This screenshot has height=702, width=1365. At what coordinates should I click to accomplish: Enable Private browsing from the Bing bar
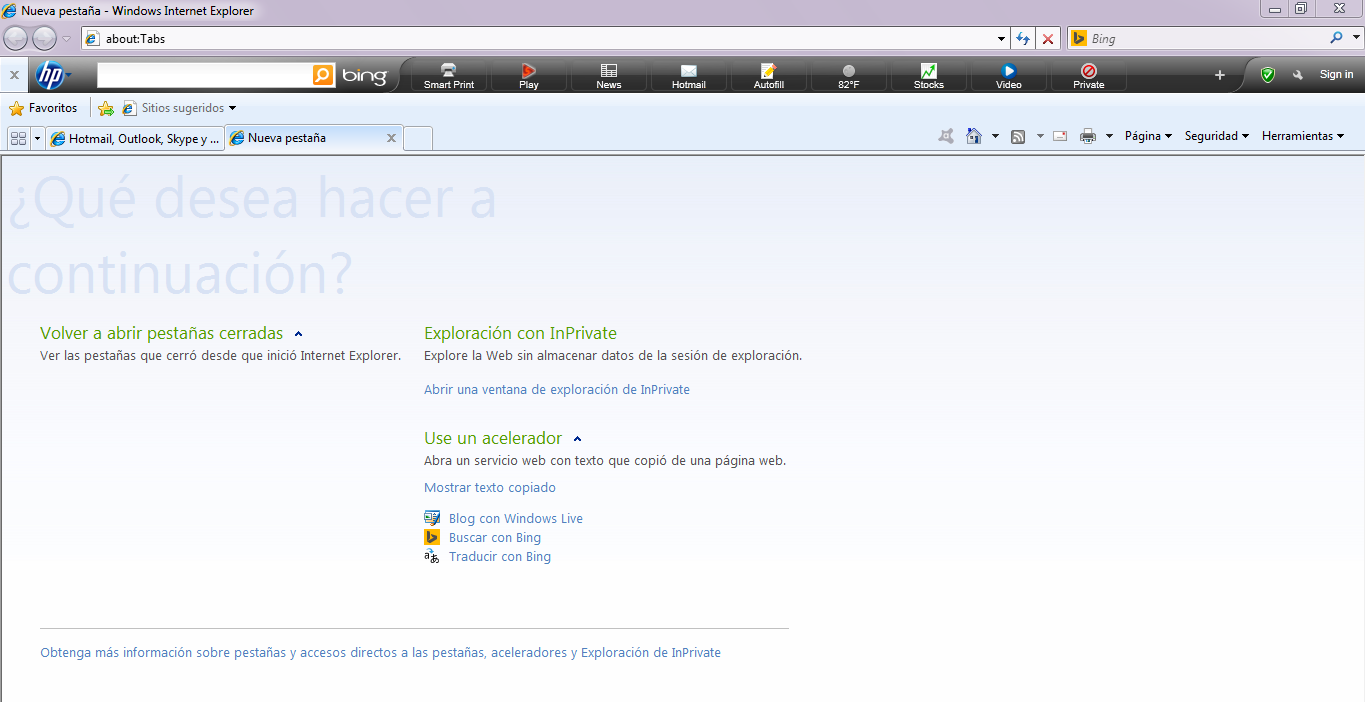click(x=1088, y=75)
